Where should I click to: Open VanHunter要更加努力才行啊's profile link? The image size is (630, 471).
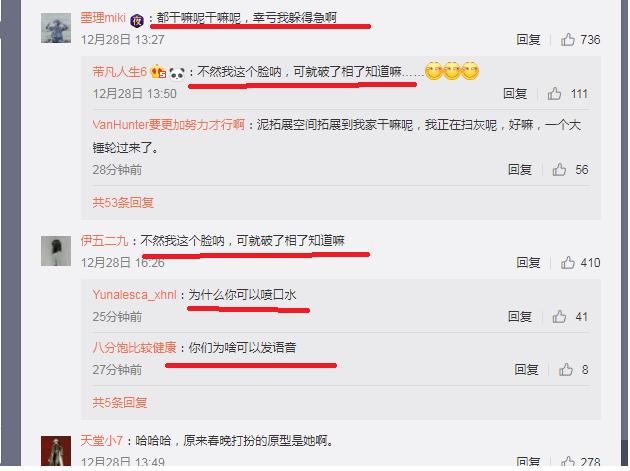(x=168, y=125)
